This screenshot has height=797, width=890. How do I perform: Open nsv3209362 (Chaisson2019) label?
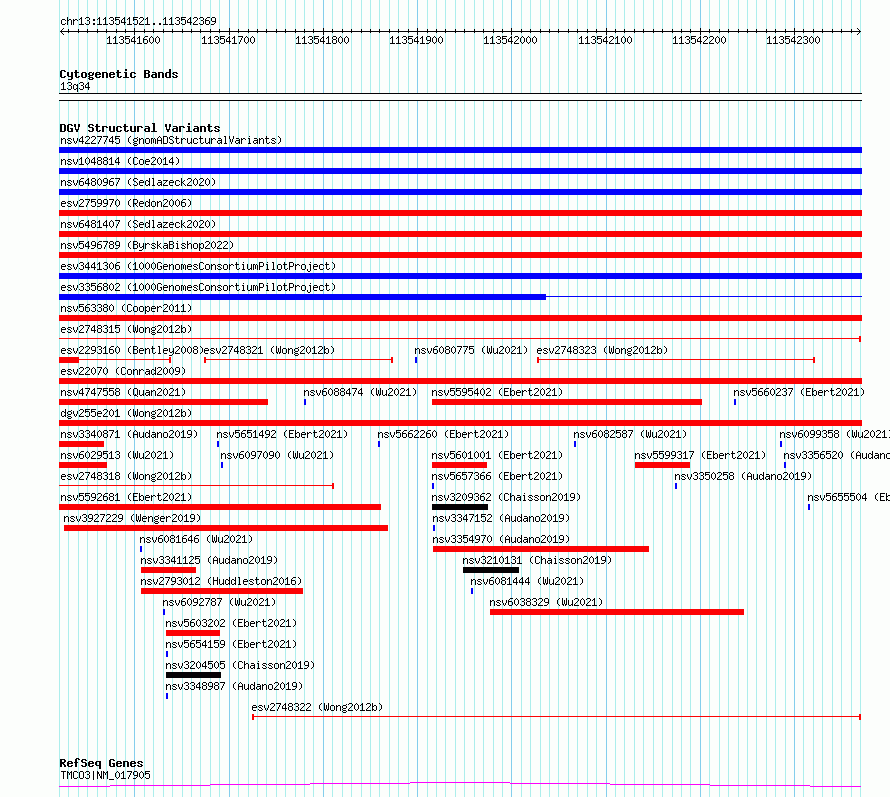pos(506,497)
